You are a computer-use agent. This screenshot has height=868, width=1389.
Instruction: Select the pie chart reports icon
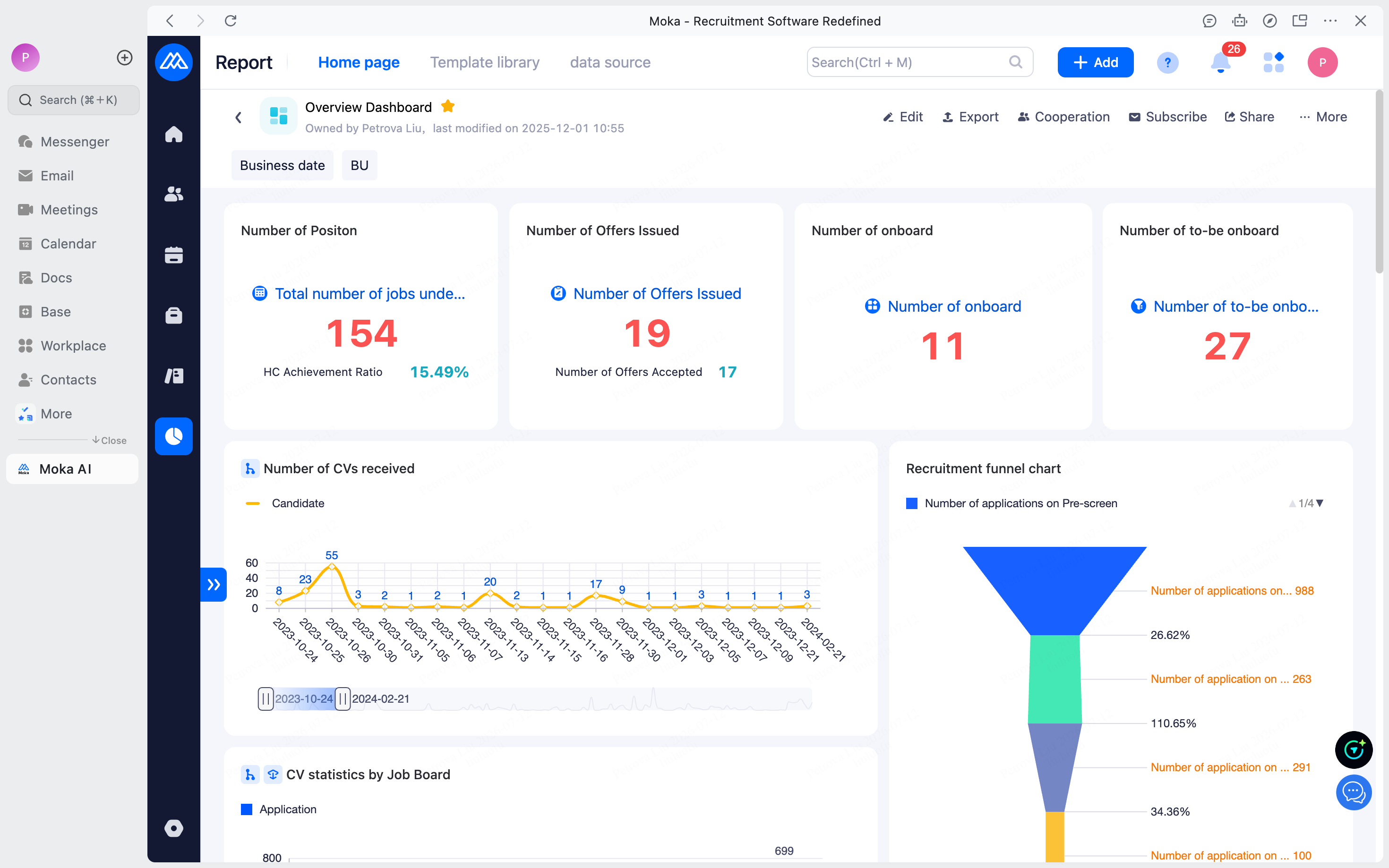coord(173,436)
